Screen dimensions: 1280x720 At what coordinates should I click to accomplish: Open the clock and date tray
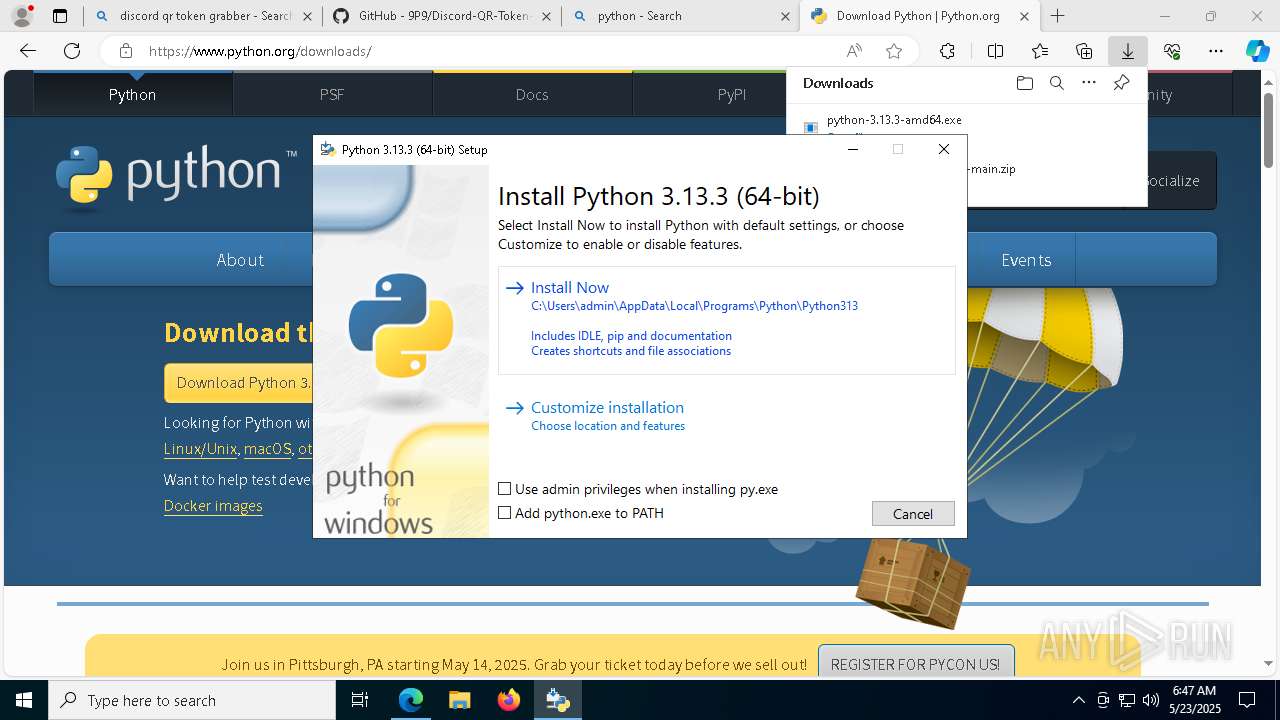(x=1193, y=700)
